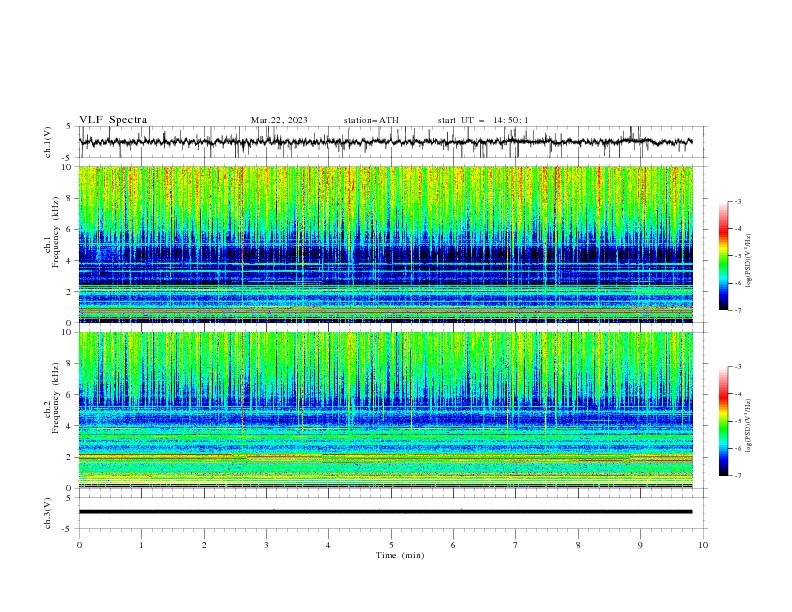Image resolution: width=792 pixels, height=612 pixels.
Task: Click ch.2 colorbar log(PSD) label
Action: [749, 425]
